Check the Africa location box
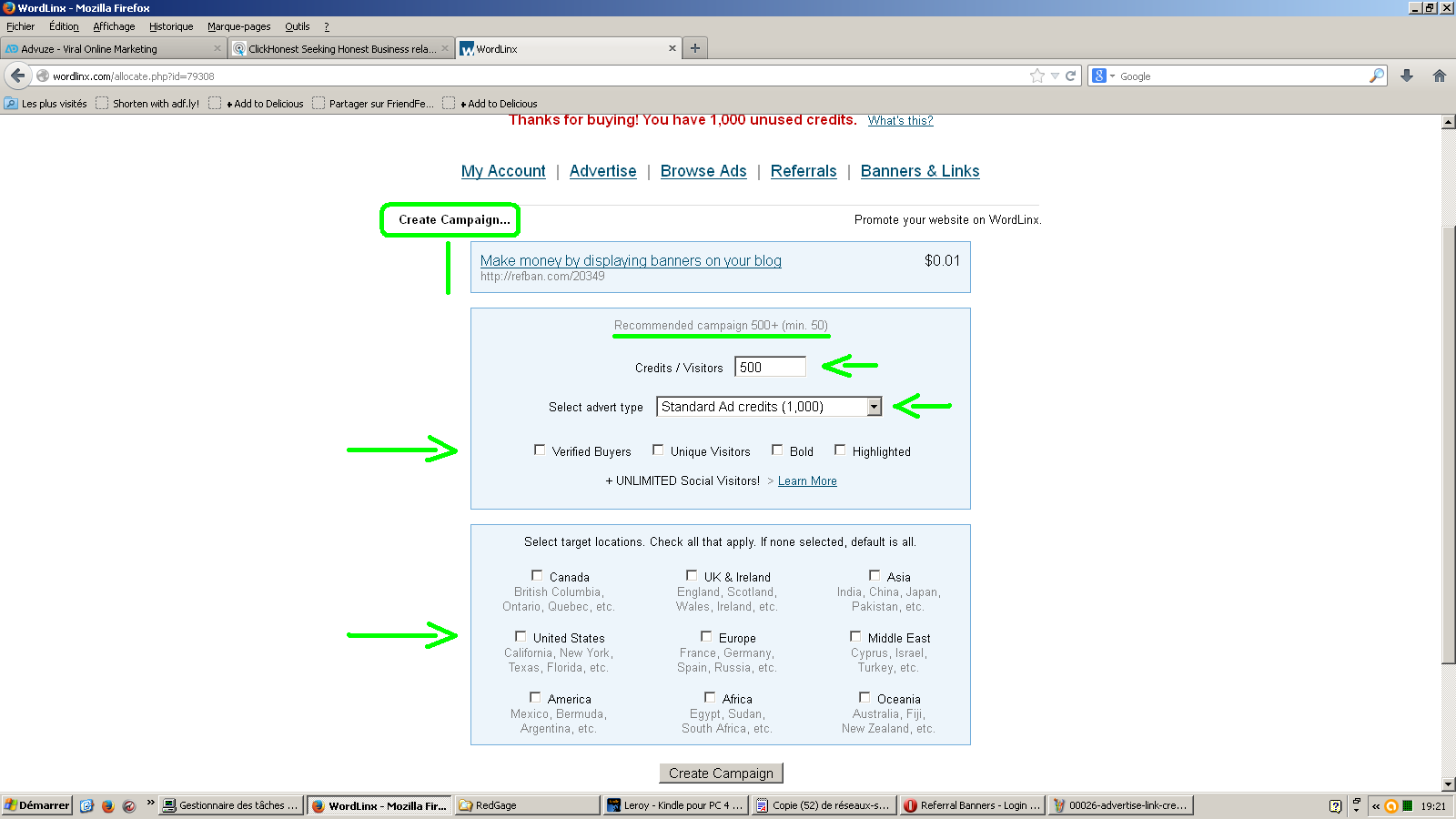Viewport: 1456px width, 819px height. pyautogui.click(x=710, y=697)
